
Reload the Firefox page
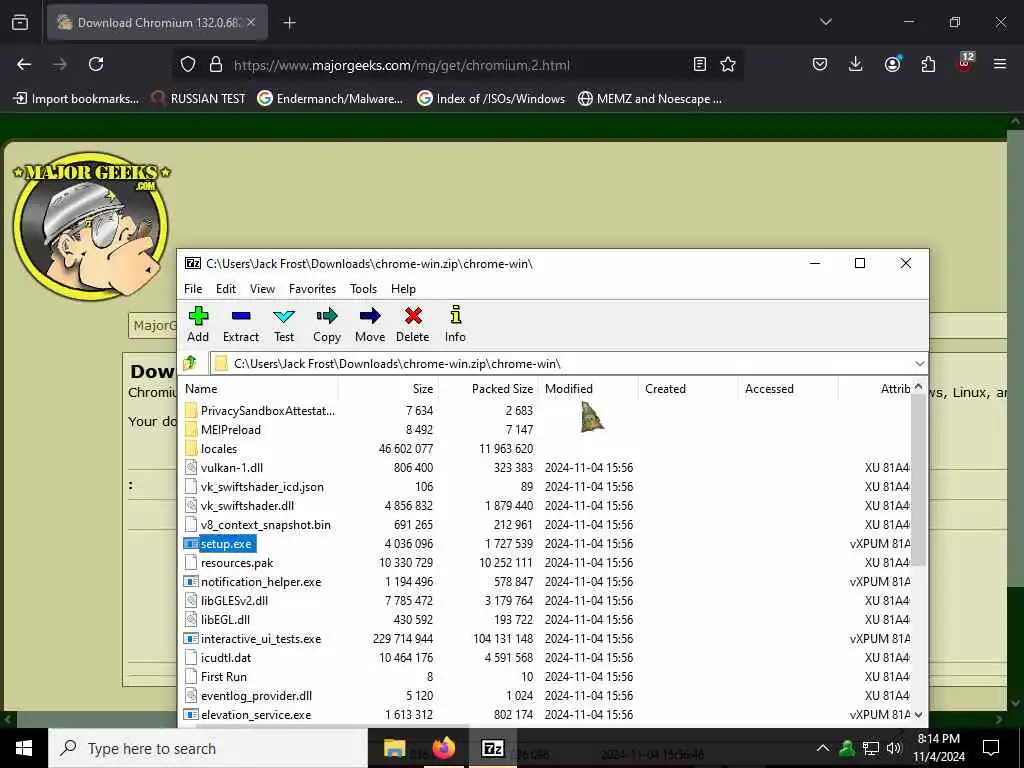point(96,64)
